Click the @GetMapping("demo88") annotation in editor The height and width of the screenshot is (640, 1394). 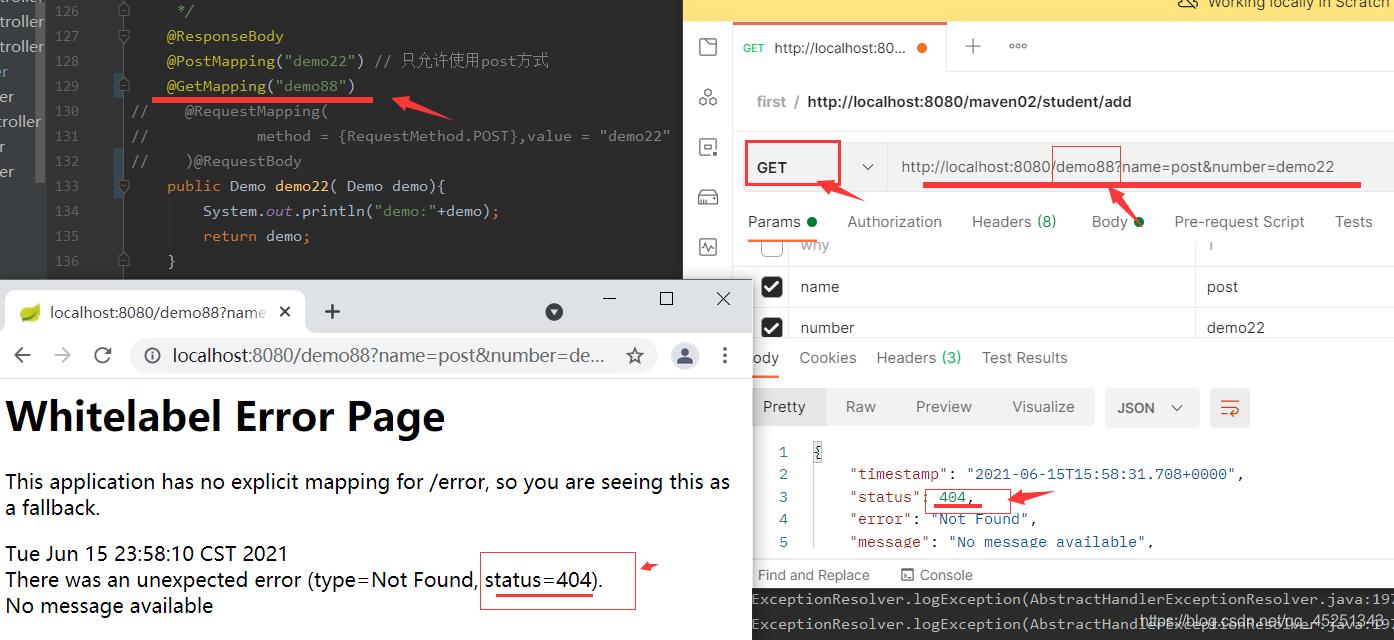pos(261,86)
